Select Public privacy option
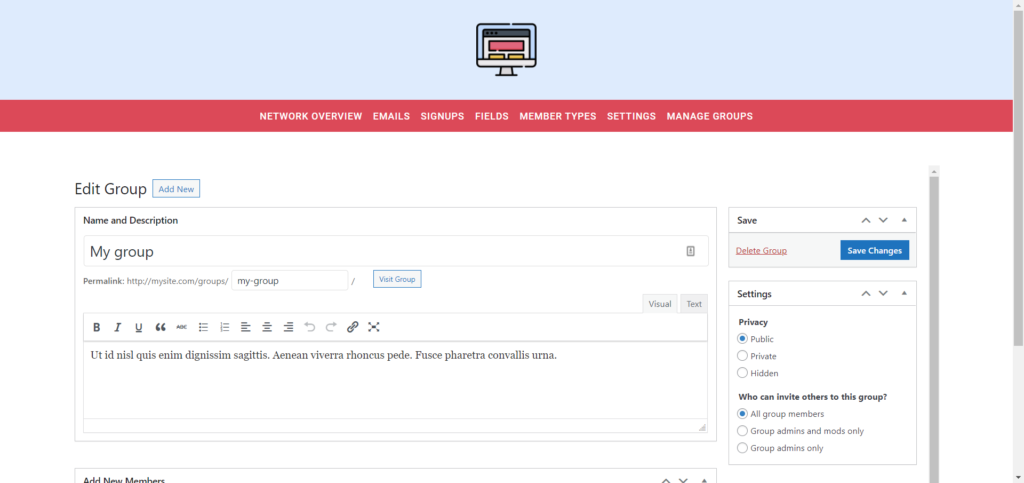This screenshot has width=1024, height=483. pos(742,339)
